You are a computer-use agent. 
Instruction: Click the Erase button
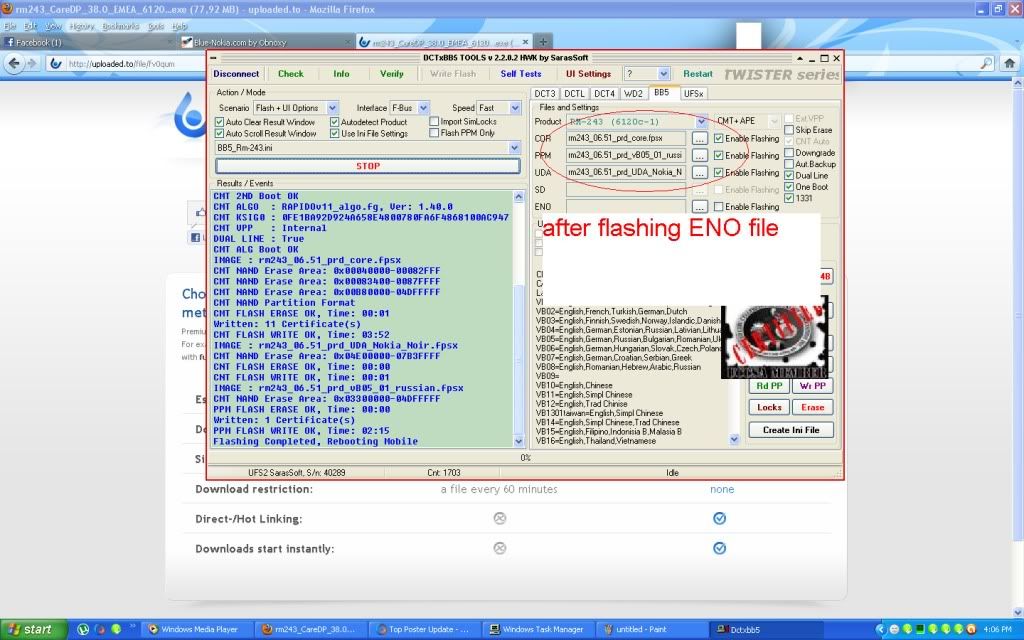point(812,408)
